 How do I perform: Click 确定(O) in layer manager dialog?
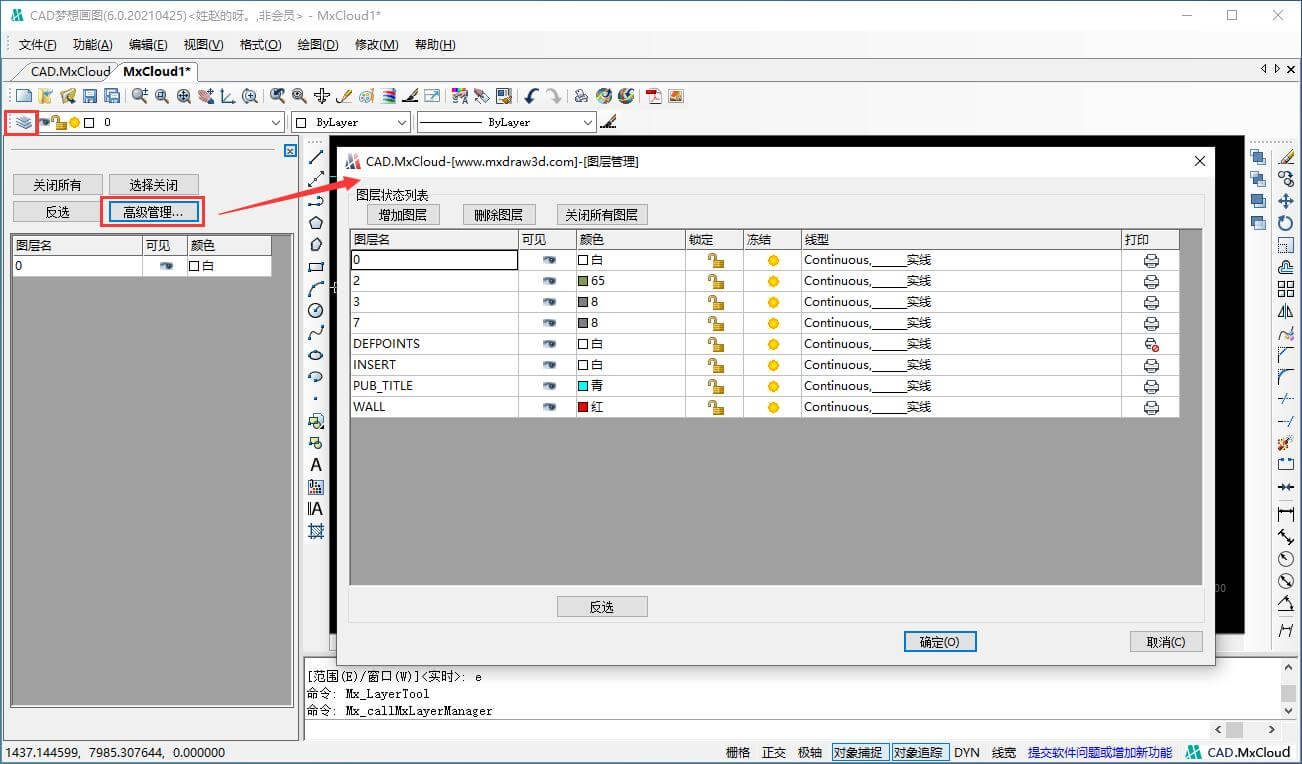(x=940, y=642)
